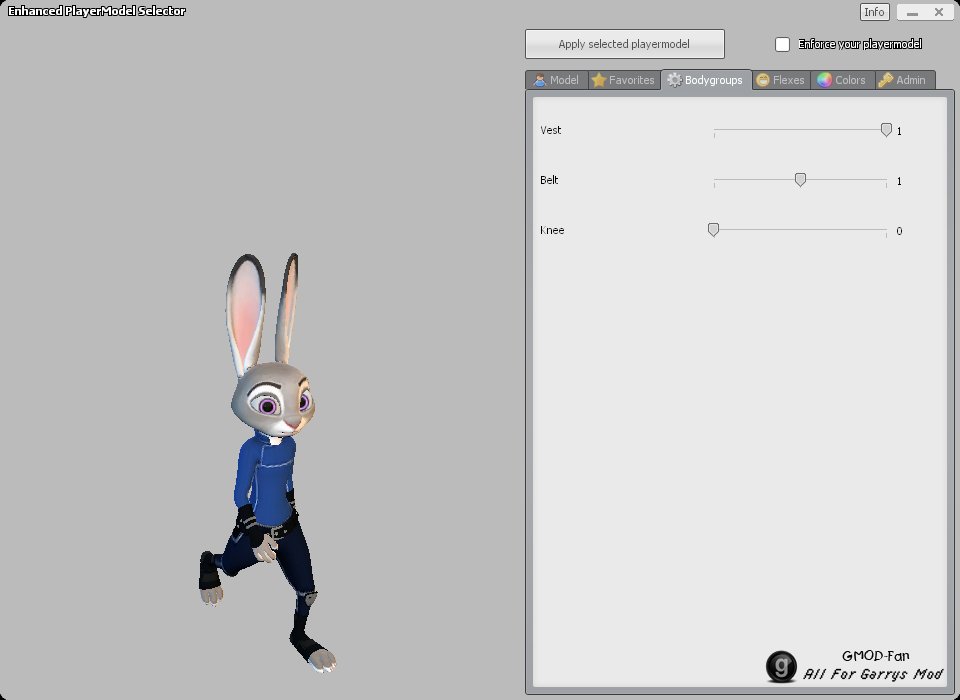Minimize the PlayerModel Selector window
The height and width of the screenshot is (700, 960).
click(912, 12)
